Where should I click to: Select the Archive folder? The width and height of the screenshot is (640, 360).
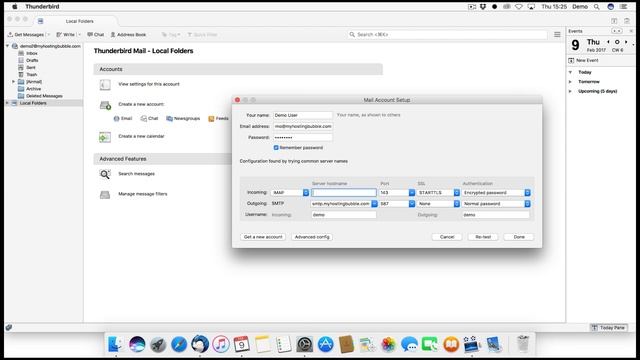click(33, 89)
